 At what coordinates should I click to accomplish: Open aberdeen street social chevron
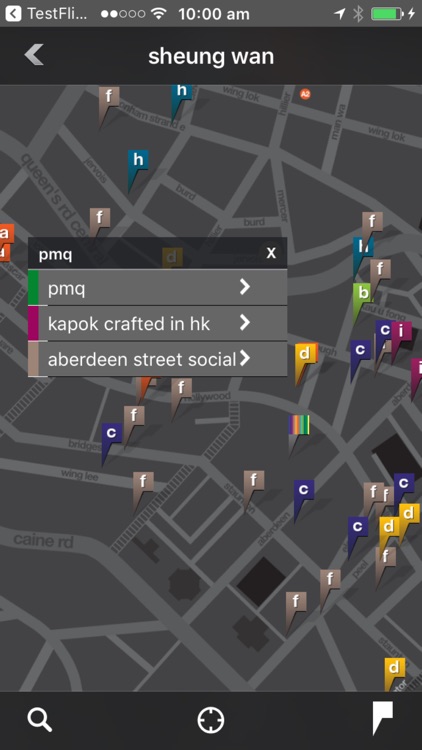click(x=244, y=358)
